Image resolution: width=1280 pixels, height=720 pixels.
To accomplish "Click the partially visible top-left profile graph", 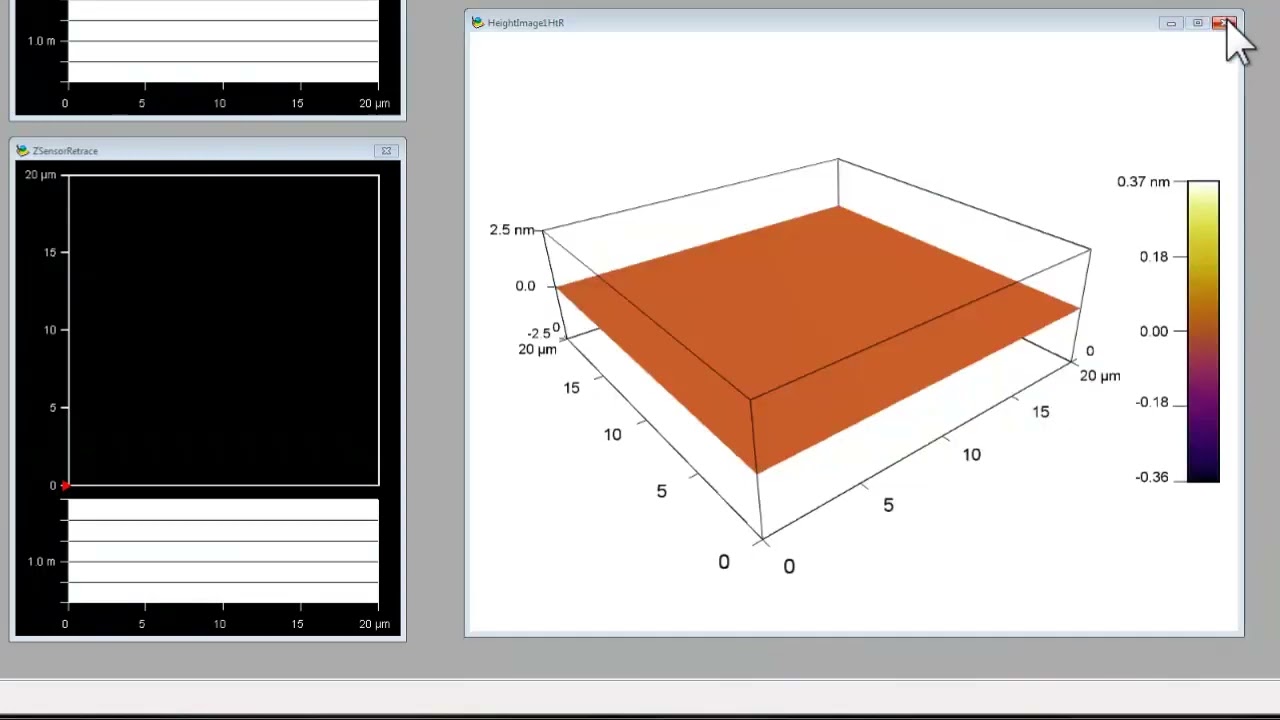I will (x=224, y=41).
